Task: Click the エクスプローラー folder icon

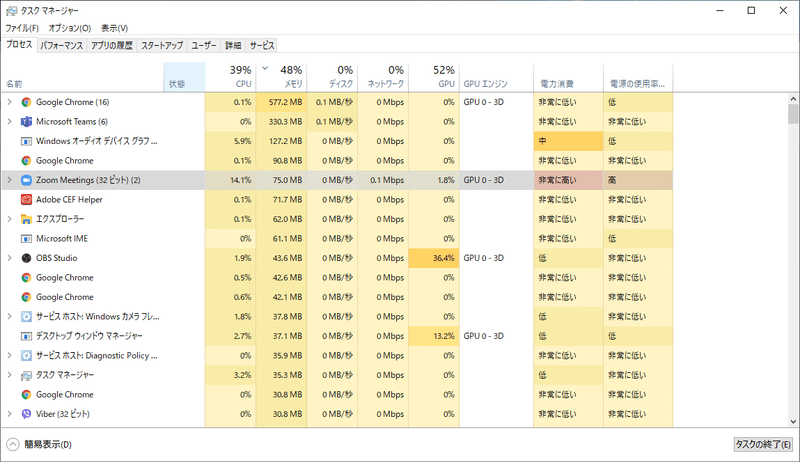Action: coord(26,219)
